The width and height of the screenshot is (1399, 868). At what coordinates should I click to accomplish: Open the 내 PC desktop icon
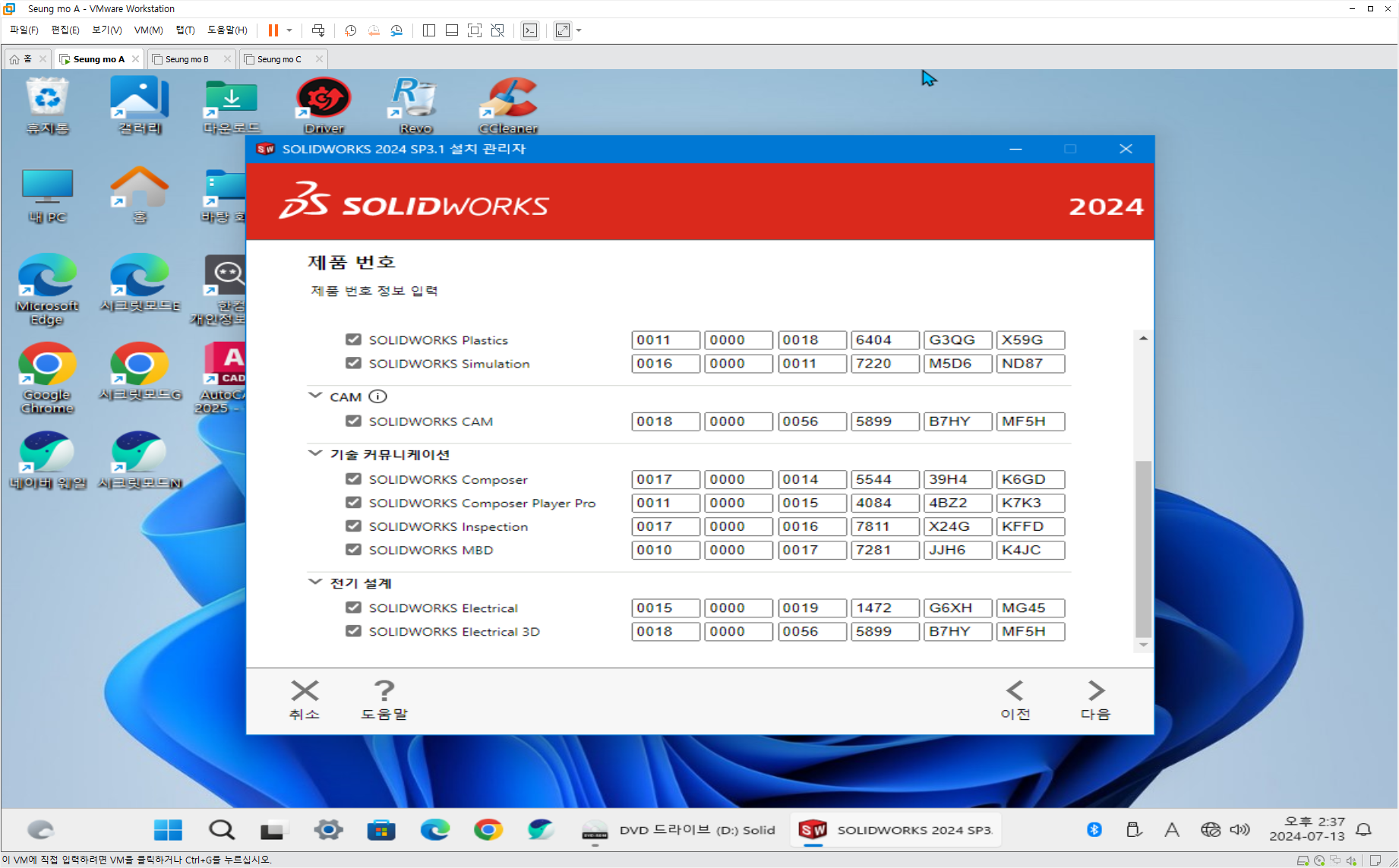(47, 196)
